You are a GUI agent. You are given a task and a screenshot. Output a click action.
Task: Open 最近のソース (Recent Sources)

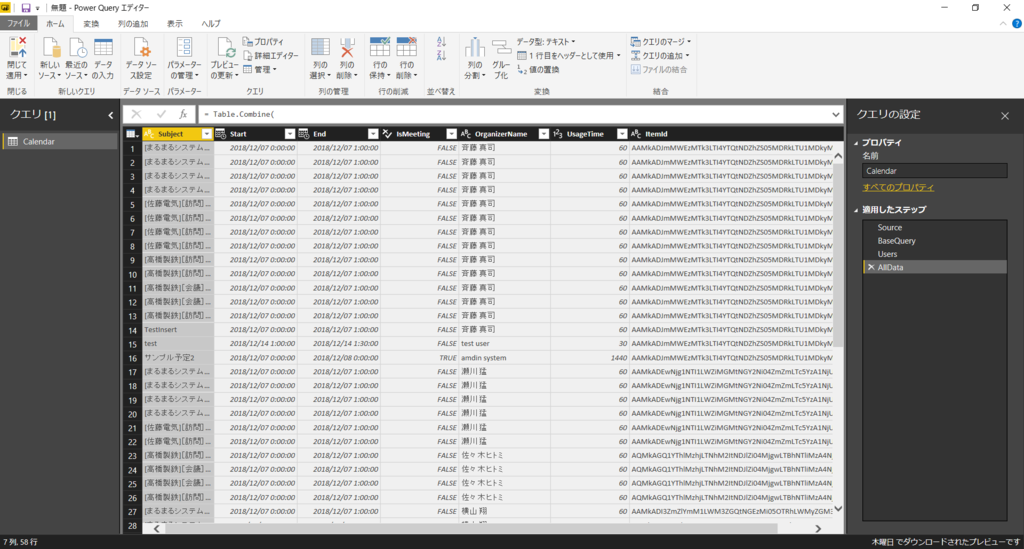click(76, 59)
